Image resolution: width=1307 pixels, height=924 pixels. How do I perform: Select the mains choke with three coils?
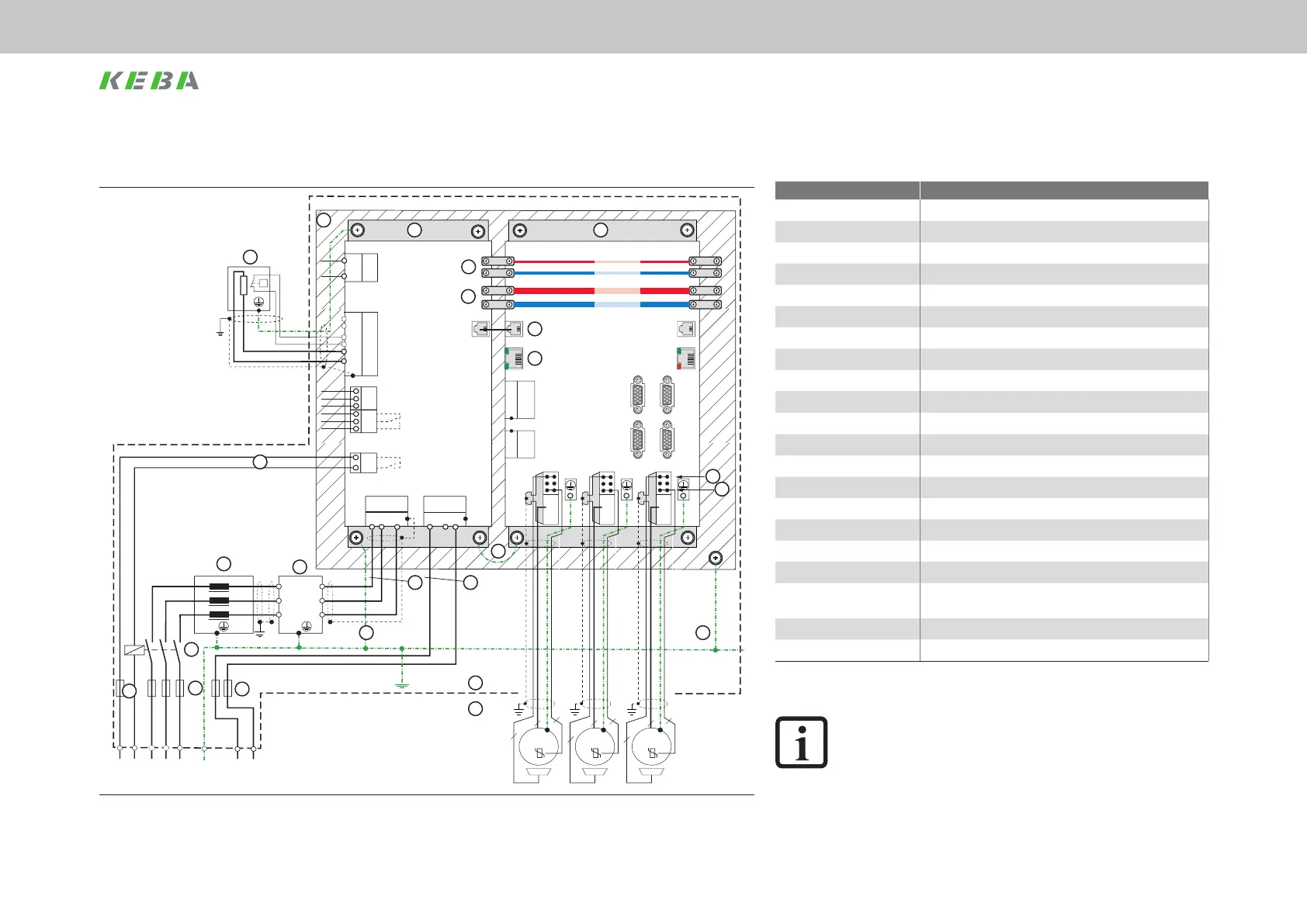224,604
